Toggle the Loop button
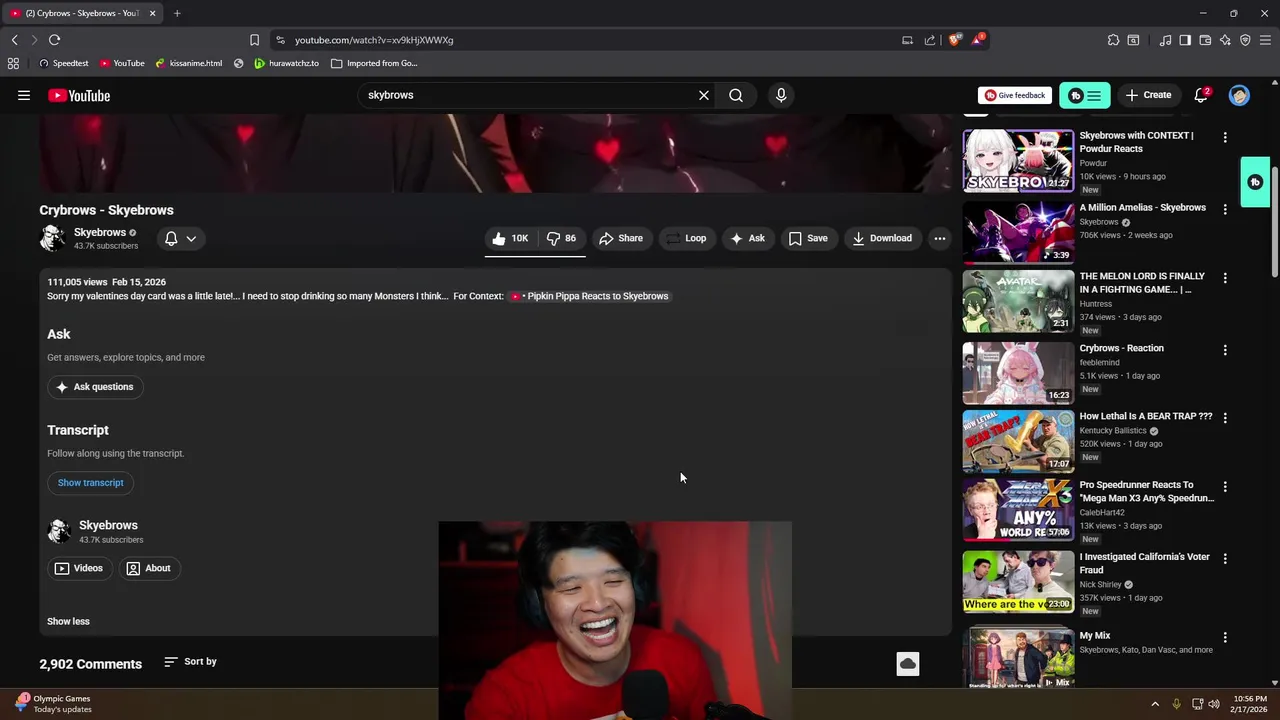The image size is (1280, 720). click(687, 238)
